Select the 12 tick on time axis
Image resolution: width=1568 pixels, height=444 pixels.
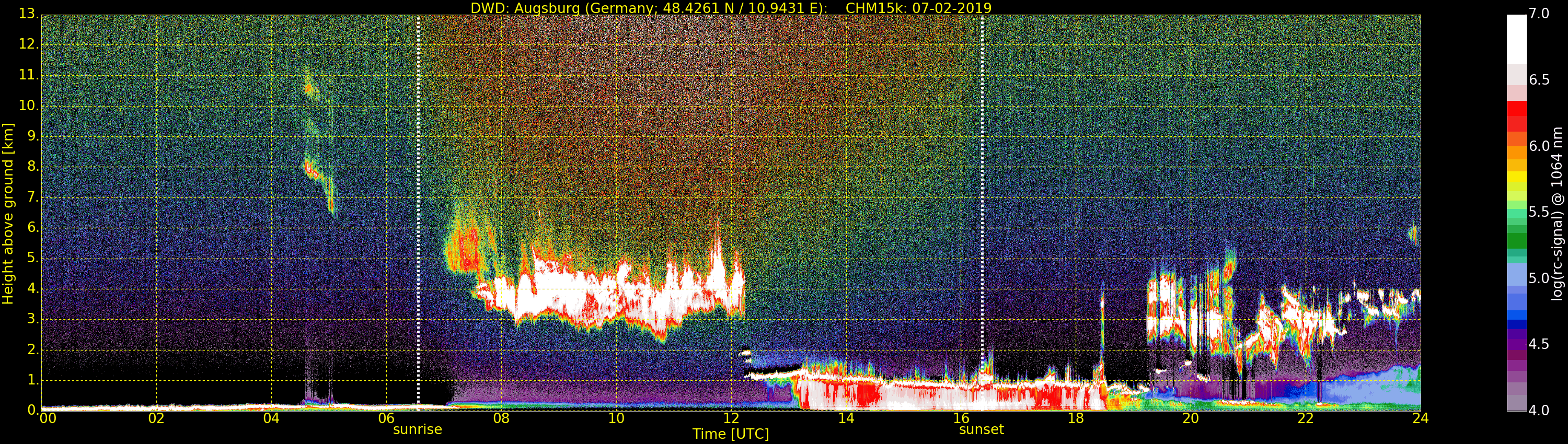pyautogui.click(x=731, y=418)
